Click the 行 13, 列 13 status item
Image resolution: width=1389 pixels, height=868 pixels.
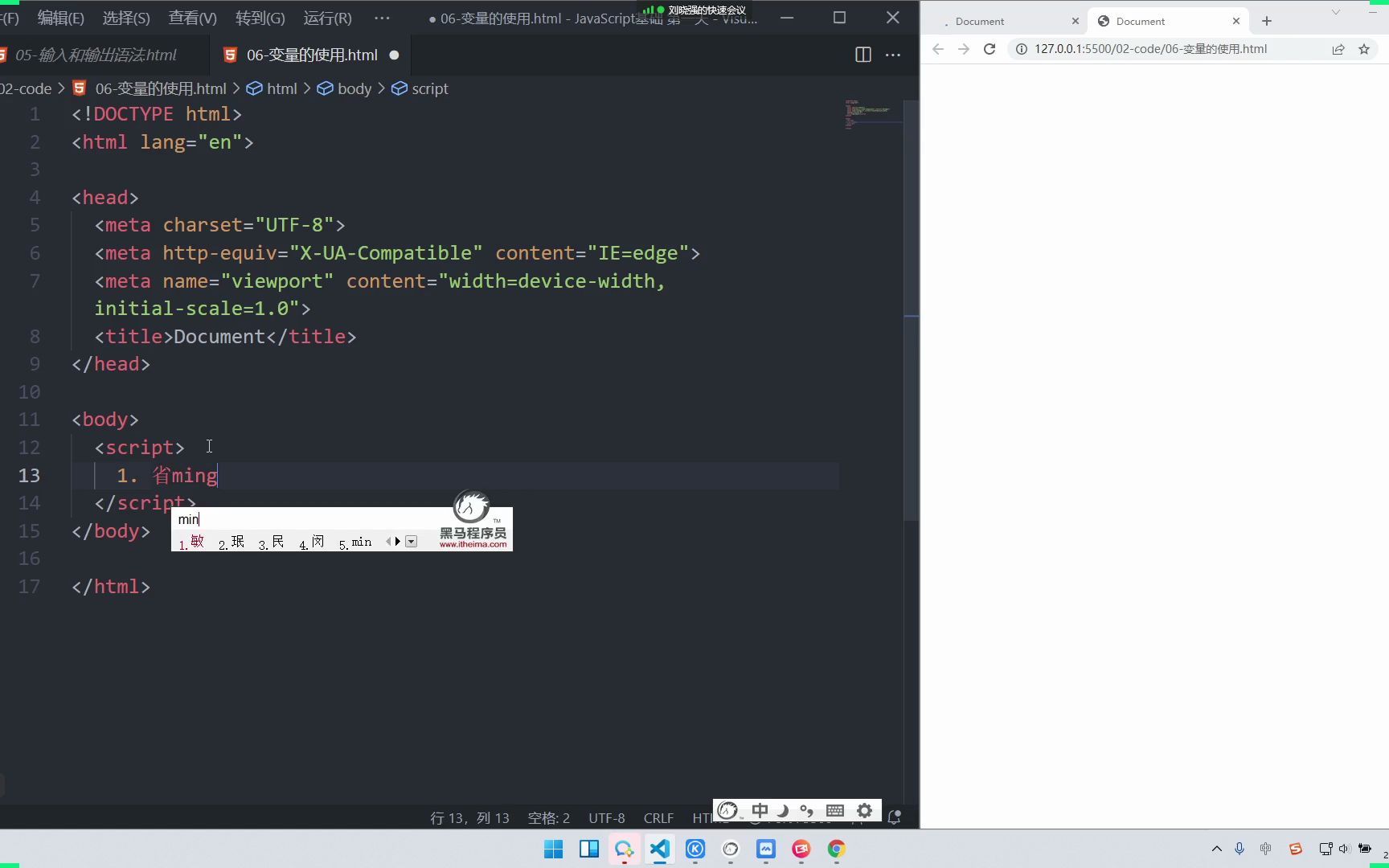click(469, 818)
